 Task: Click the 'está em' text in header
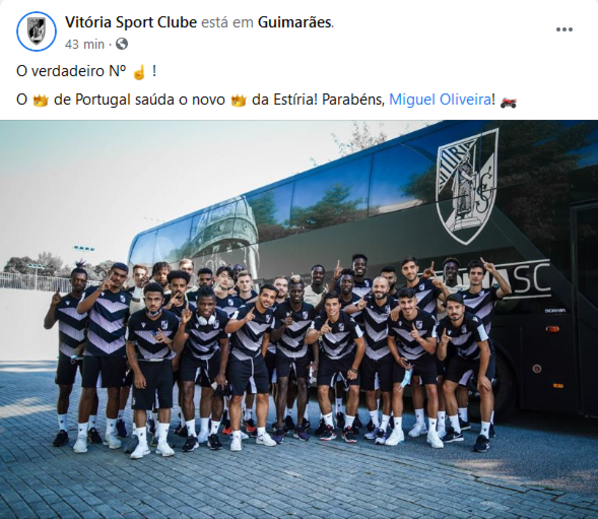pos(227,22)
